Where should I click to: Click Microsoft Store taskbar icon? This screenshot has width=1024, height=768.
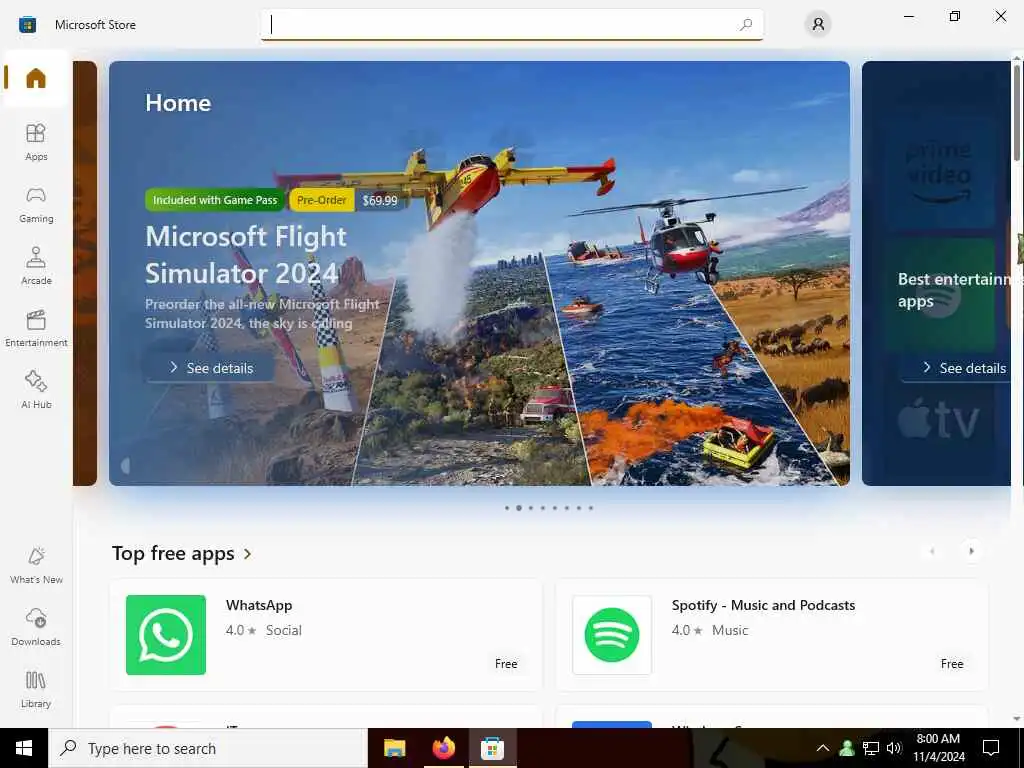click(492, 748)
